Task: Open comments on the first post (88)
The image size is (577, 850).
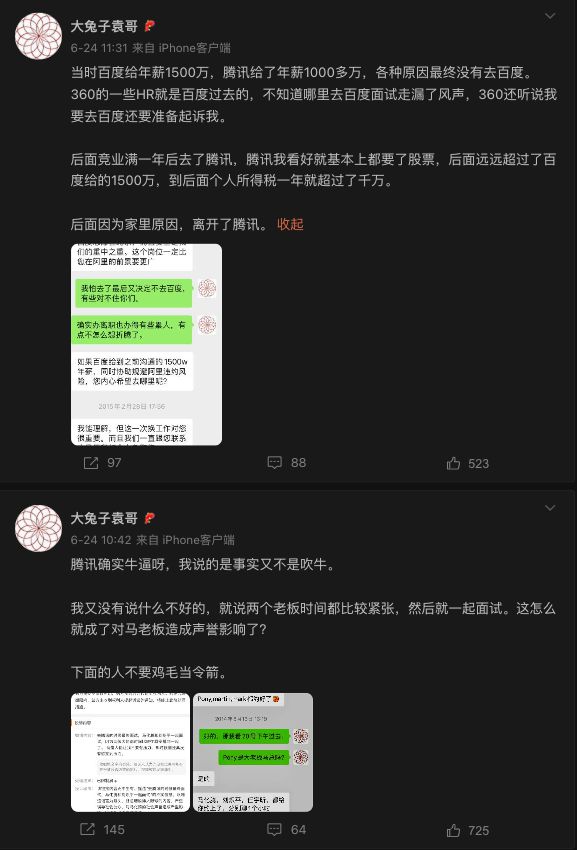Action: coord(287,463)
